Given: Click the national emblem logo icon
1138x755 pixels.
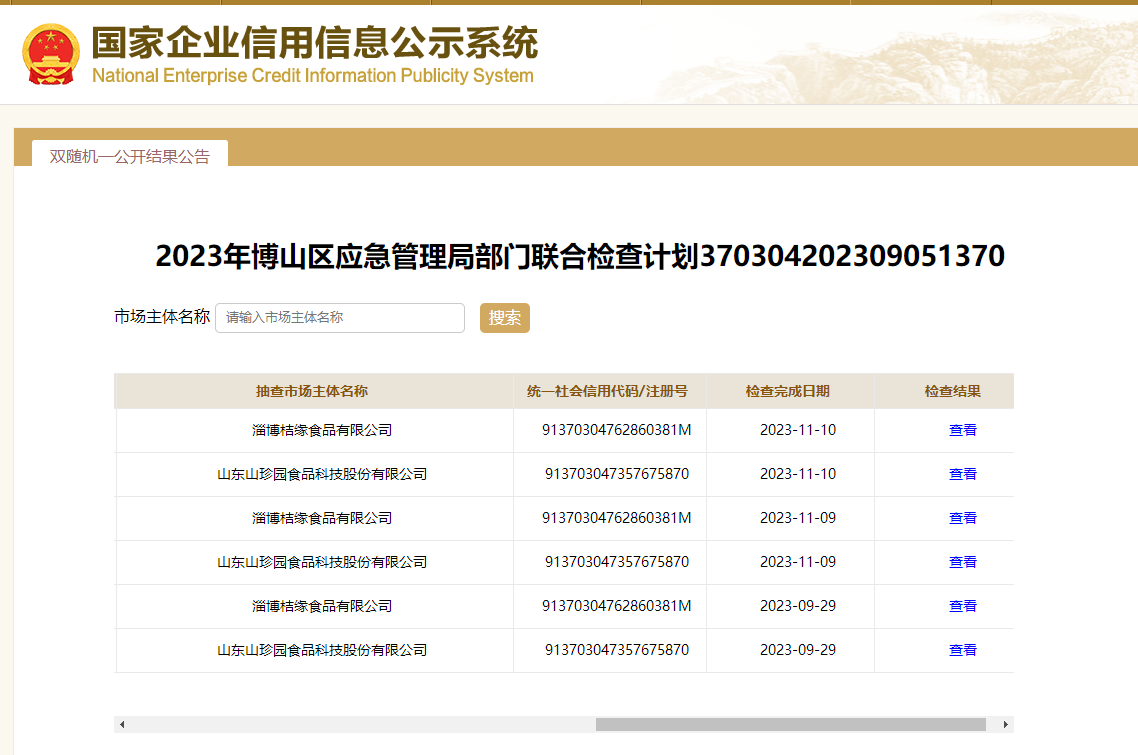Looking at the screenshot, I should tap(51, 54).
